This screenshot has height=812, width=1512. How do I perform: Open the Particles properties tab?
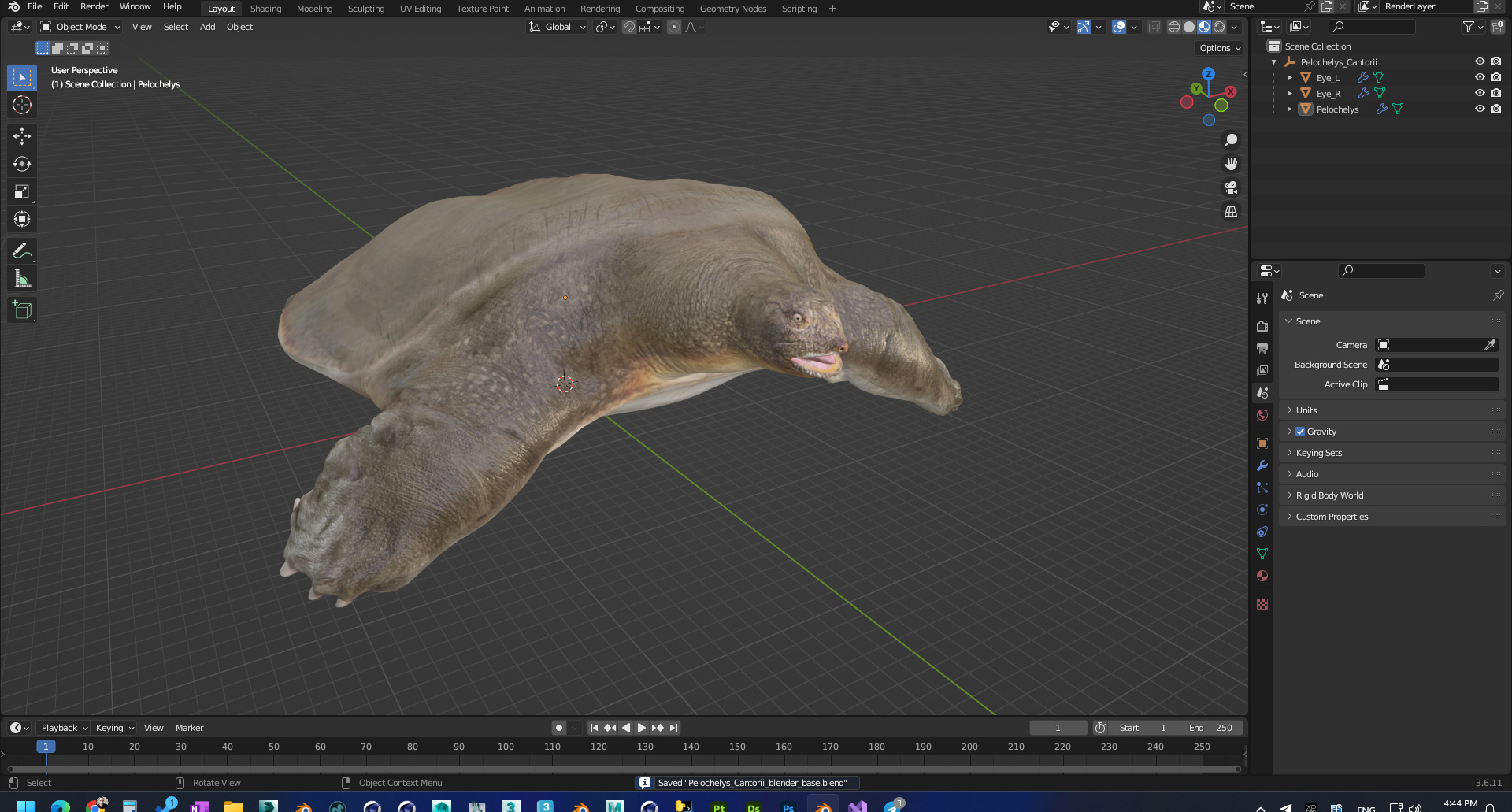point(1262,488)
